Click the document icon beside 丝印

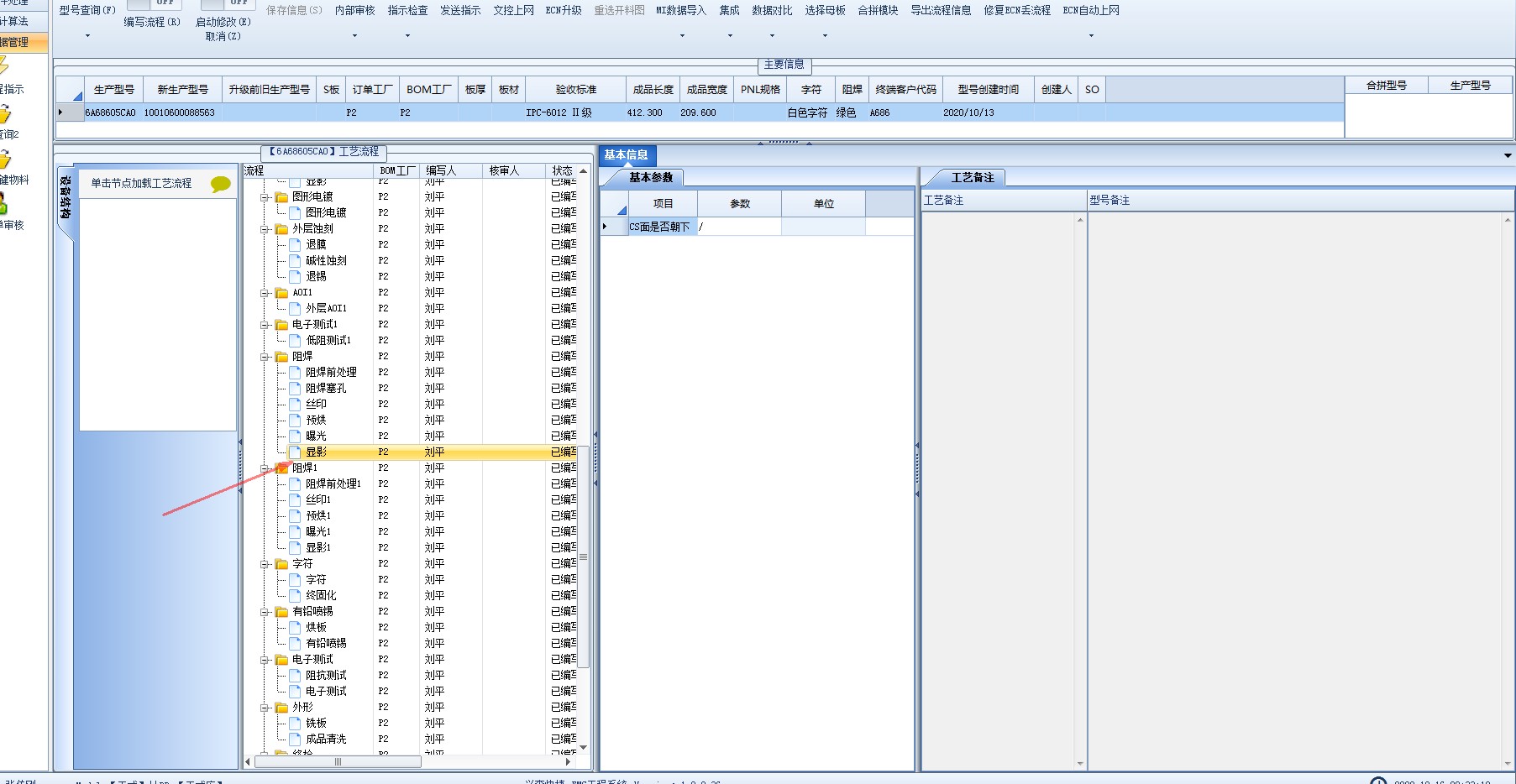click(x=295, y=404)
